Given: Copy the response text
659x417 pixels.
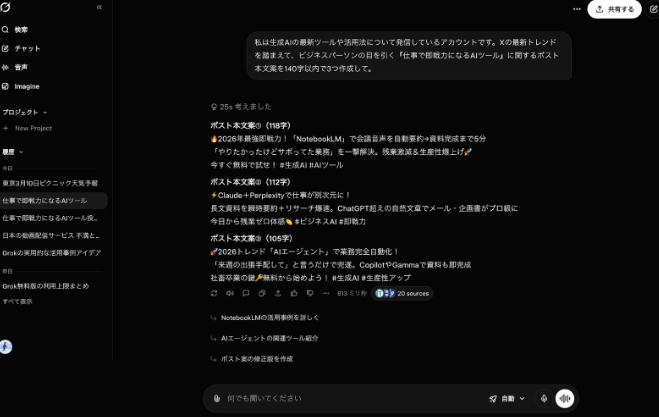Looking at the screenshot, I should click(262, 293).
